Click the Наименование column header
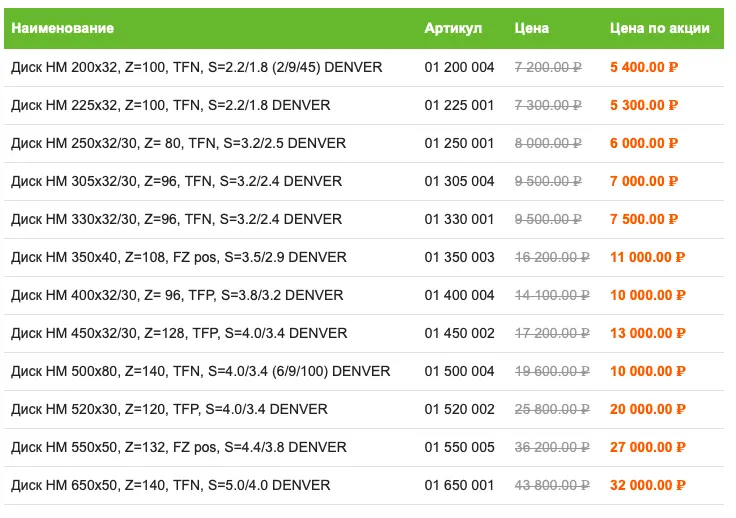 [62, 28]
